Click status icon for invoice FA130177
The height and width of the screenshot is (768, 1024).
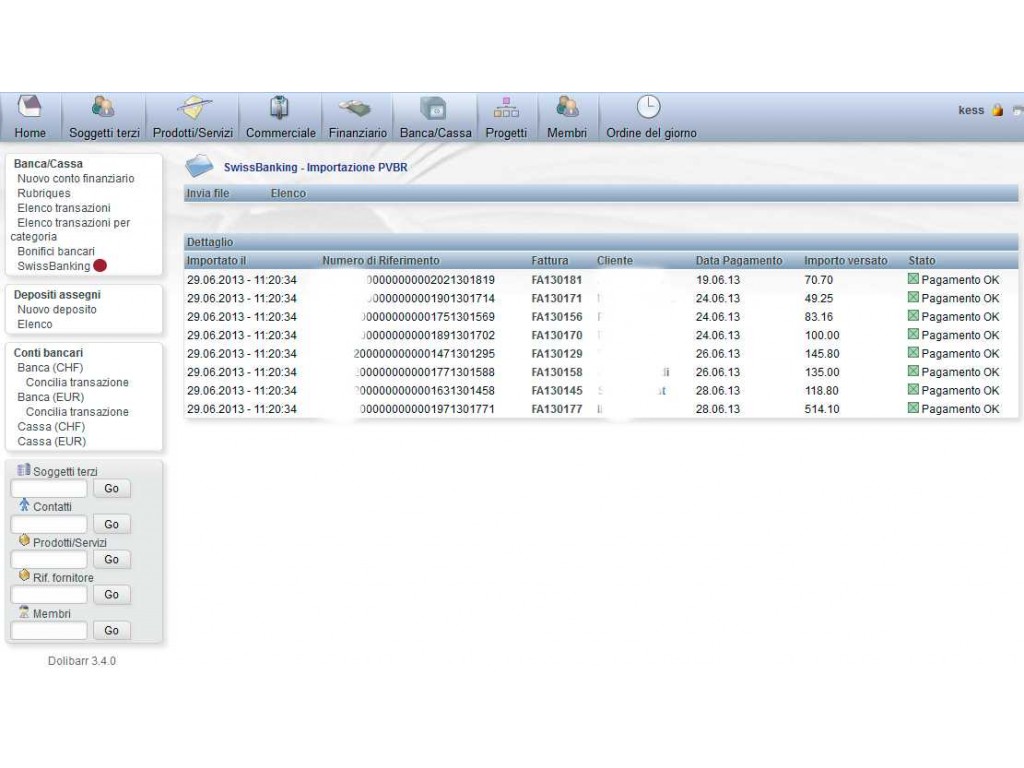pyautogui.click(x=913, y=408)
